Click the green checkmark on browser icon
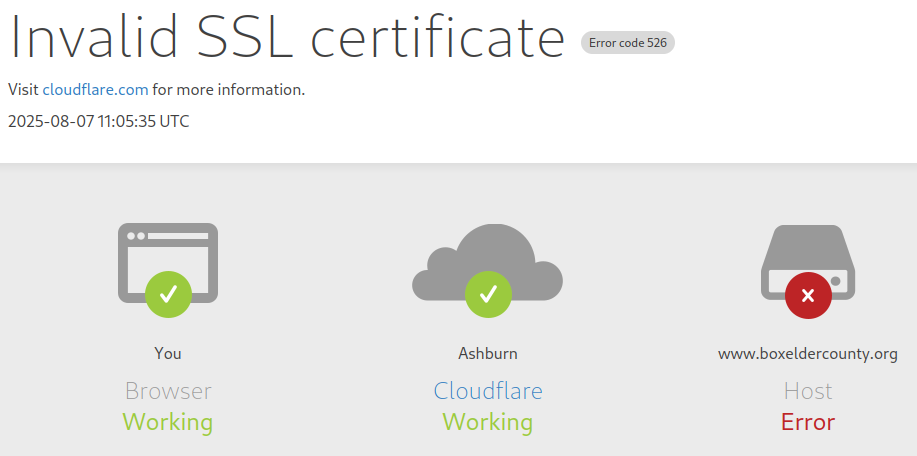This screenshot has height=456, width=917. coord(168,295)
